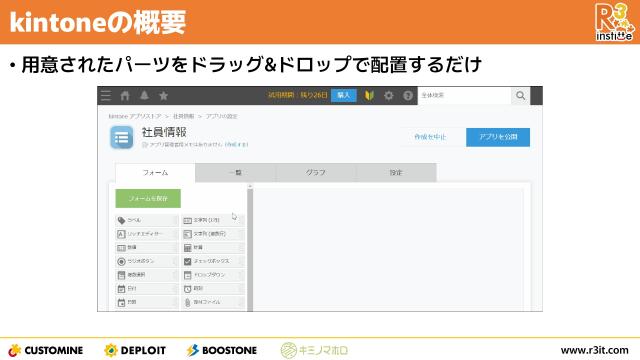The height and width of the screenshot is (360, 640).
Task: Open the kintone アプリストア breadcrumb link
Action: (x=135, y=116)
